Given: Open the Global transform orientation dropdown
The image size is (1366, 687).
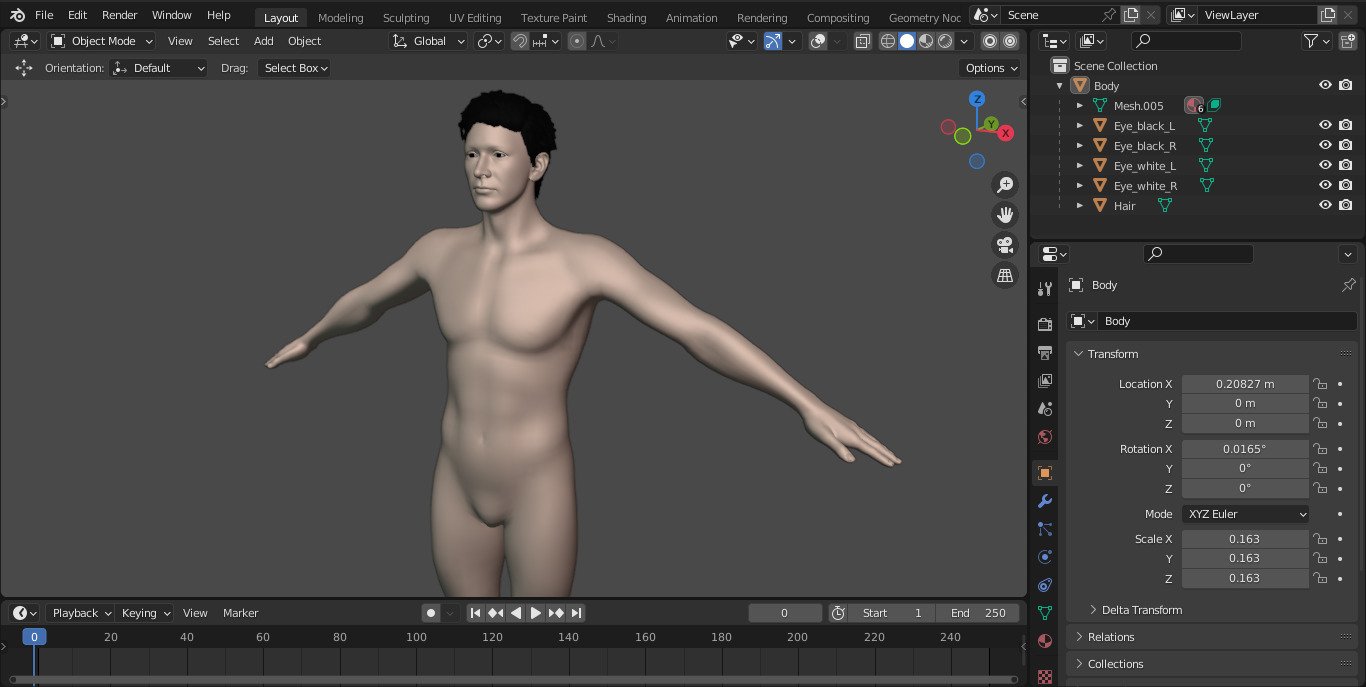Looking at the screenshot, I should coord(429,41).
